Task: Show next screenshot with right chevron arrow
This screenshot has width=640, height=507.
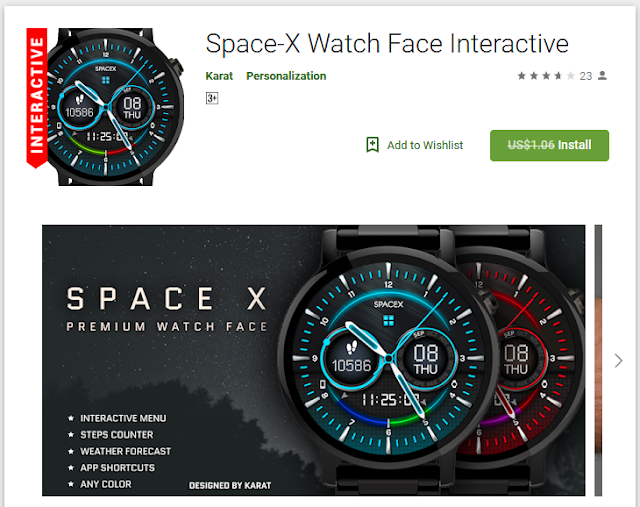Action: (618, 360)
